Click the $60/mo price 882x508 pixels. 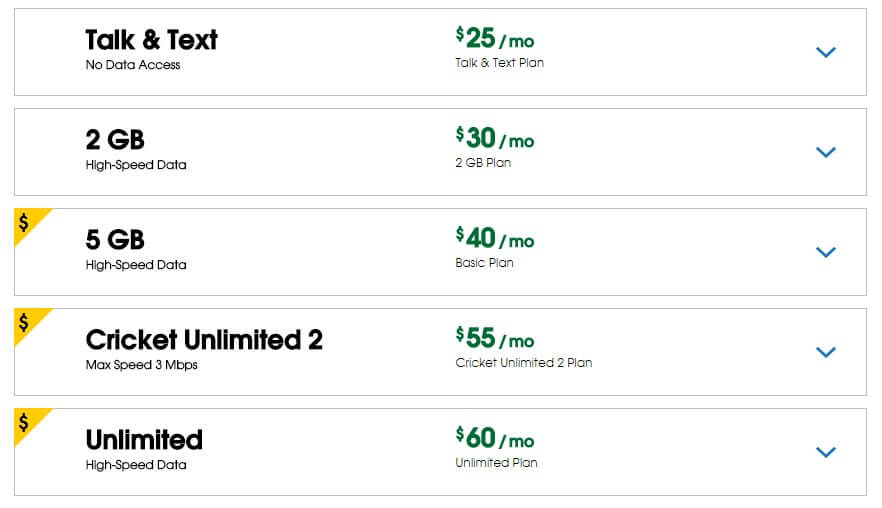click(494, 438)
